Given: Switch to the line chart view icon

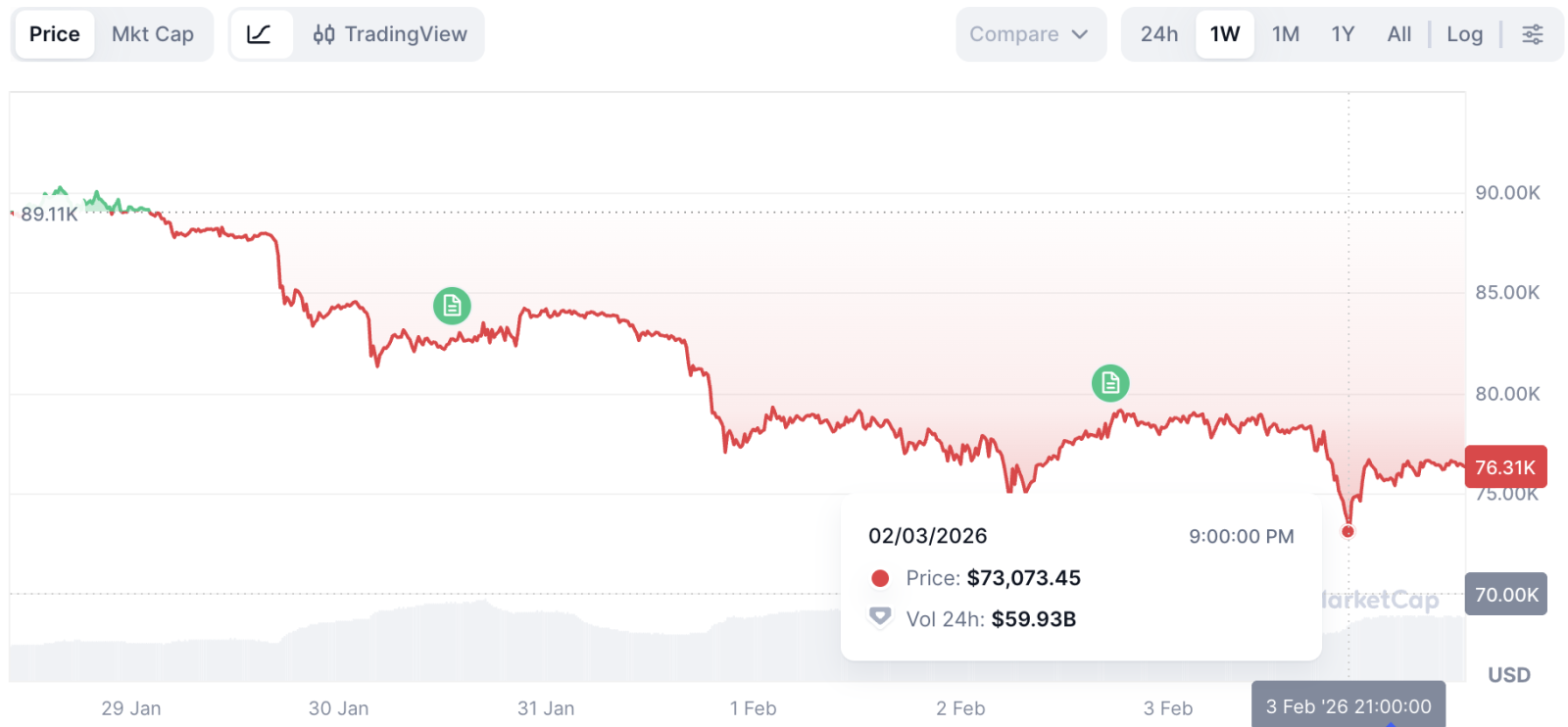Looking at the screenshot, I should coord(260,34).
